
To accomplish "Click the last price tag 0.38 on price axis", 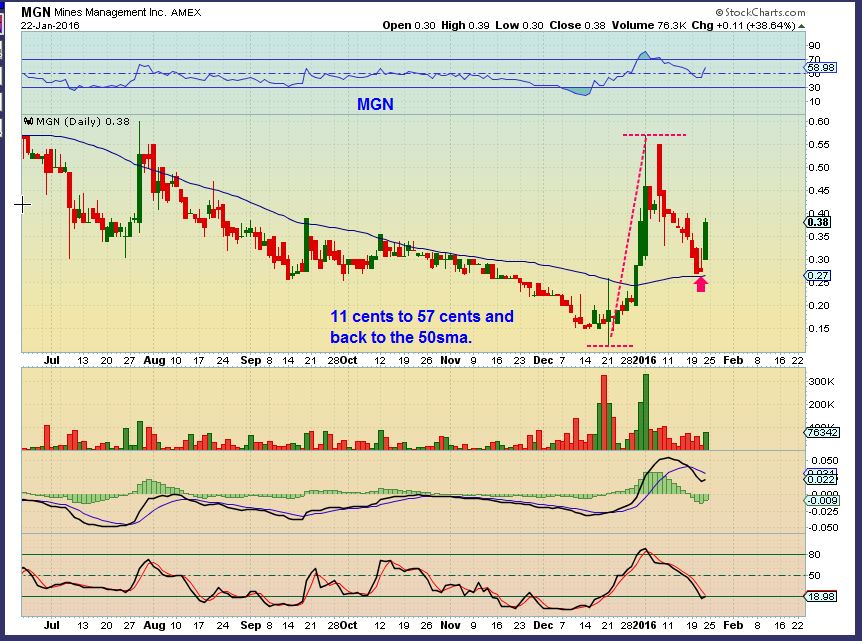I will point(818,222).
